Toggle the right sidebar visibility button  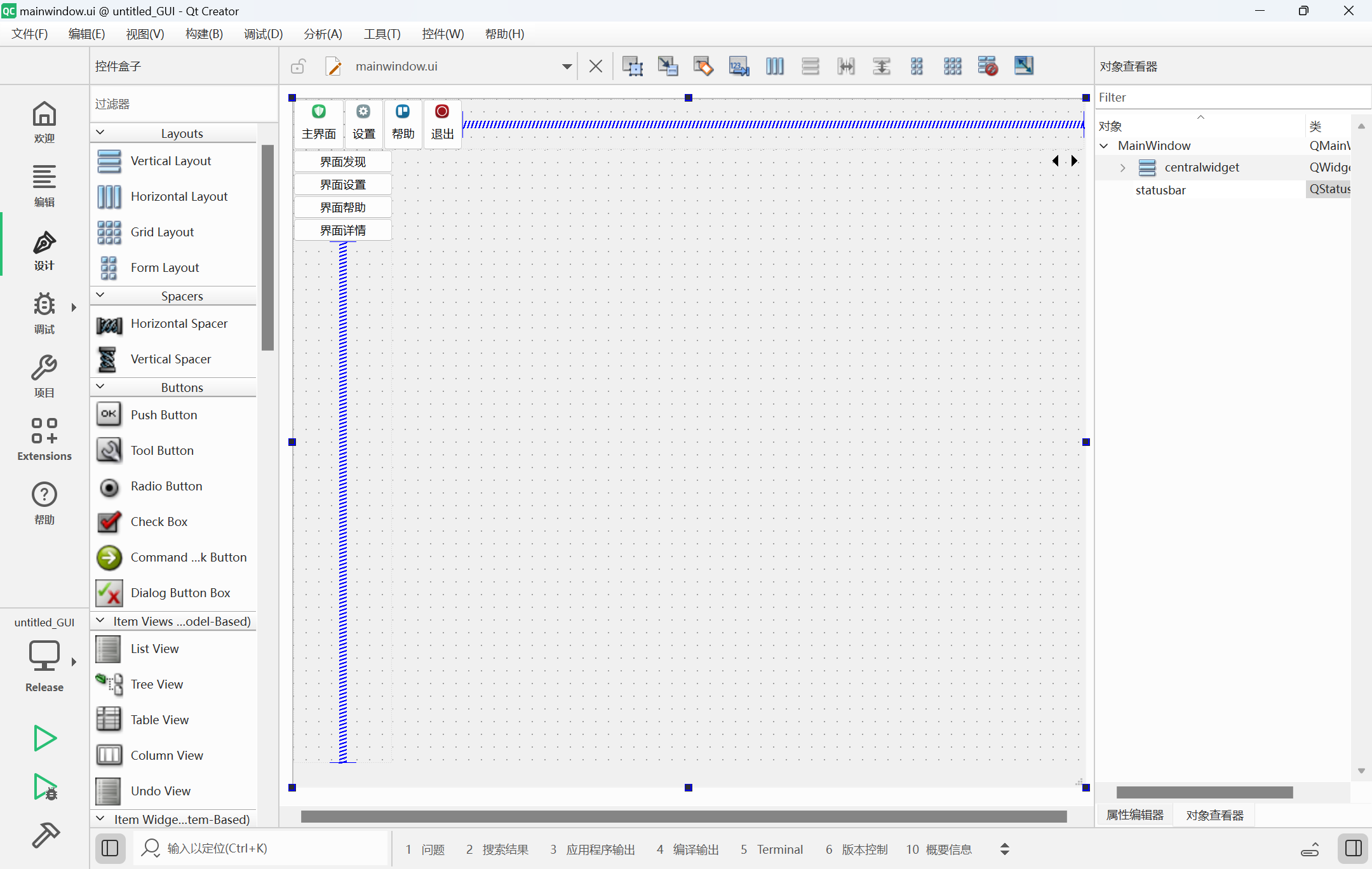(x=1353, y=849)
